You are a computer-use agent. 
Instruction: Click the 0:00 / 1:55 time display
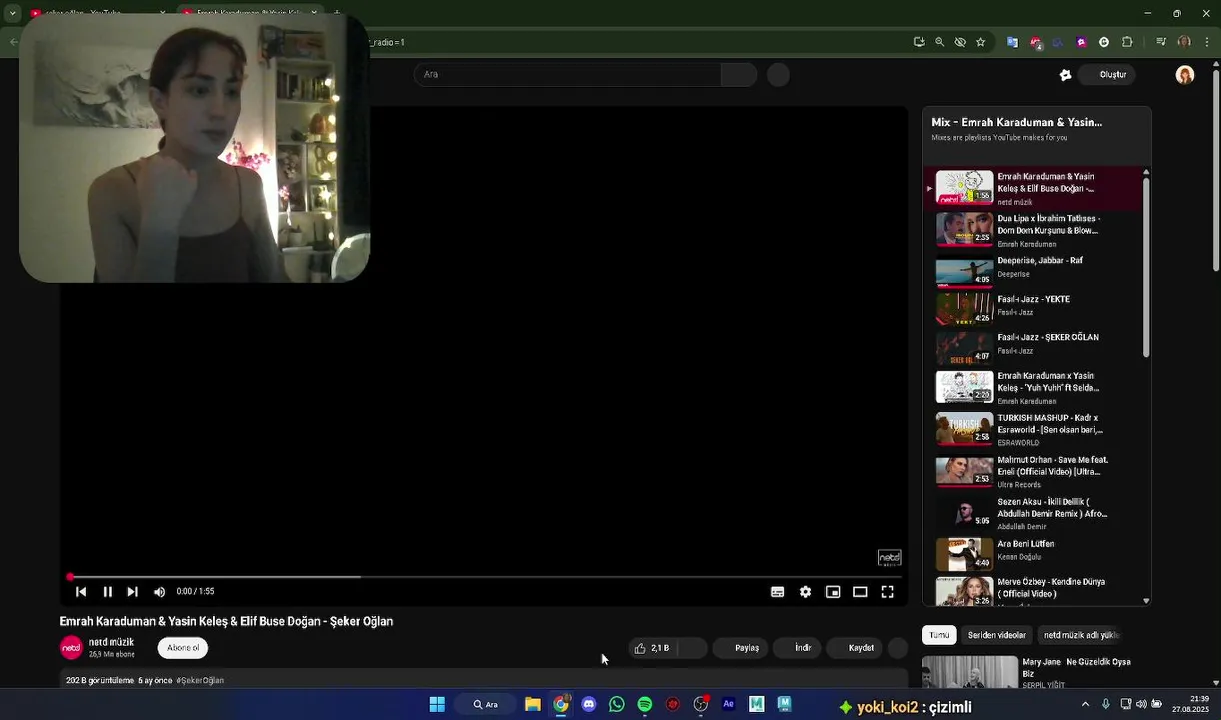tap(196, 592)
